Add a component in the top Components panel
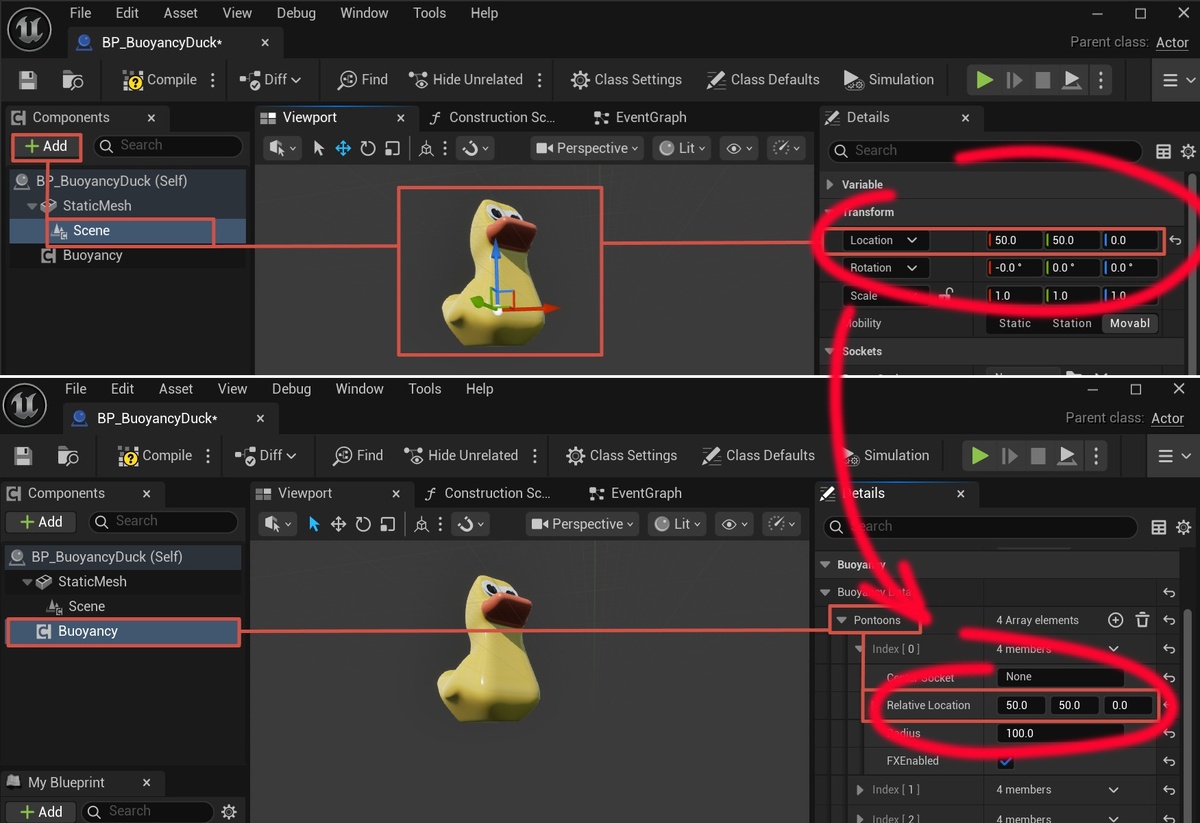The width and height of the screenshot is (1200, 823). tap(46, 146)
